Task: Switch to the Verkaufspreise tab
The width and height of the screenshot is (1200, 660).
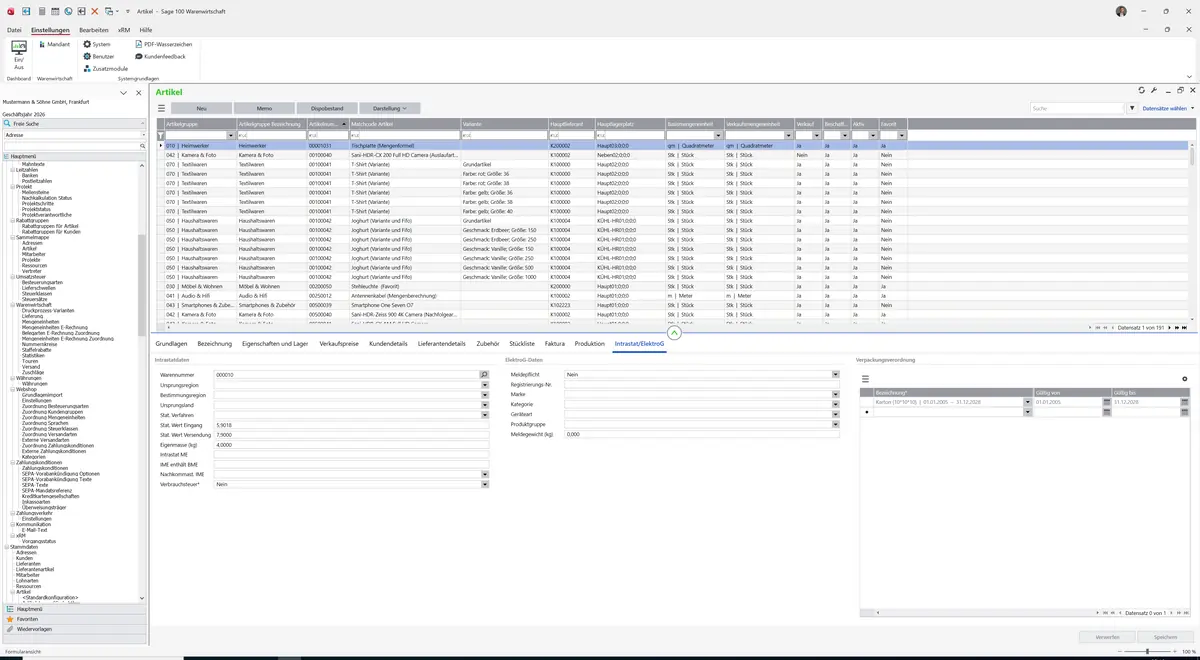Action: pos(339,343)
